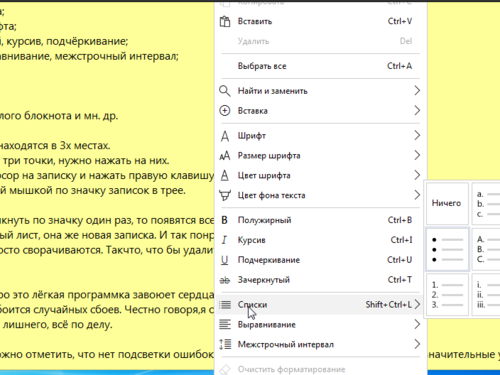Click the underline U icon
500x375 pixels.
point(225,260)
